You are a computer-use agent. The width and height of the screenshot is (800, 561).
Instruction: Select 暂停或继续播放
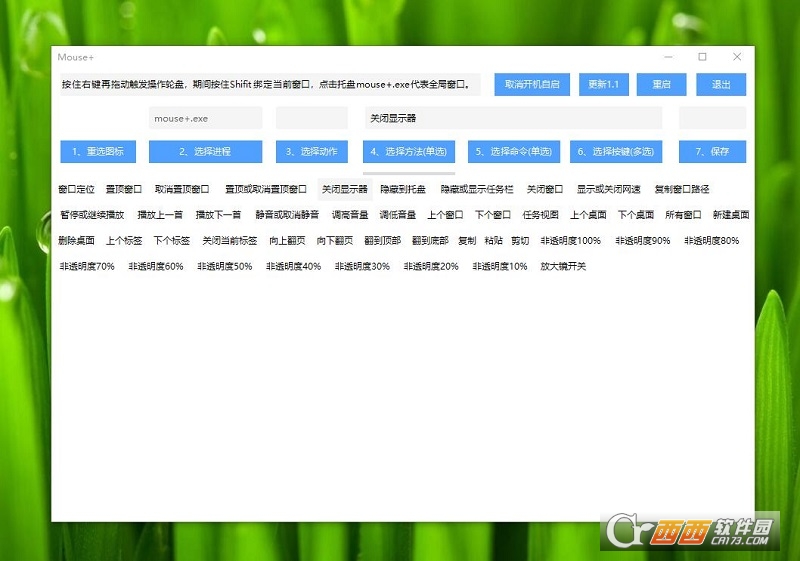92,215
